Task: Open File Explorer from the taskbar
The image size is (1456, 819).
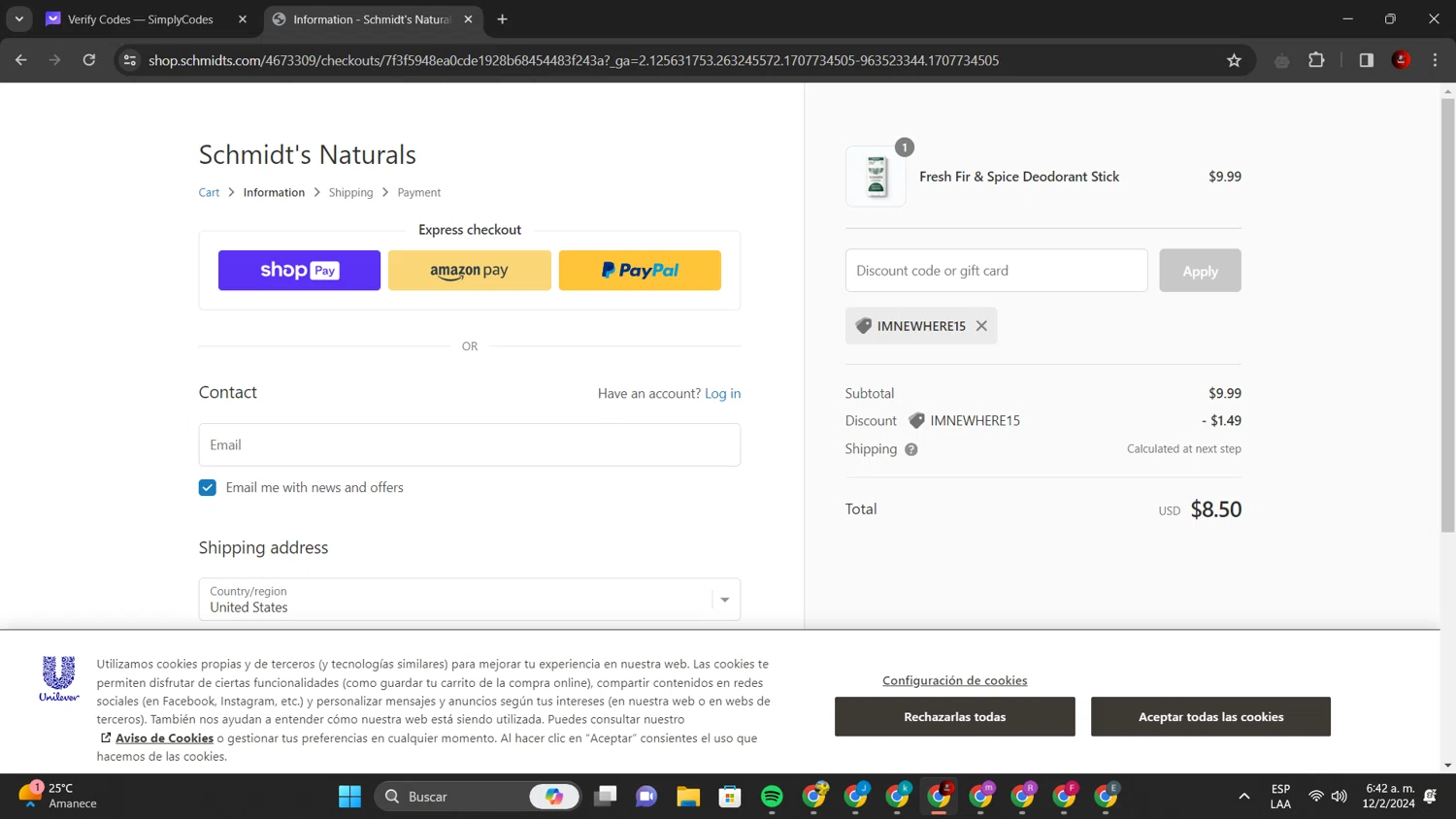Action: (688, 797)
